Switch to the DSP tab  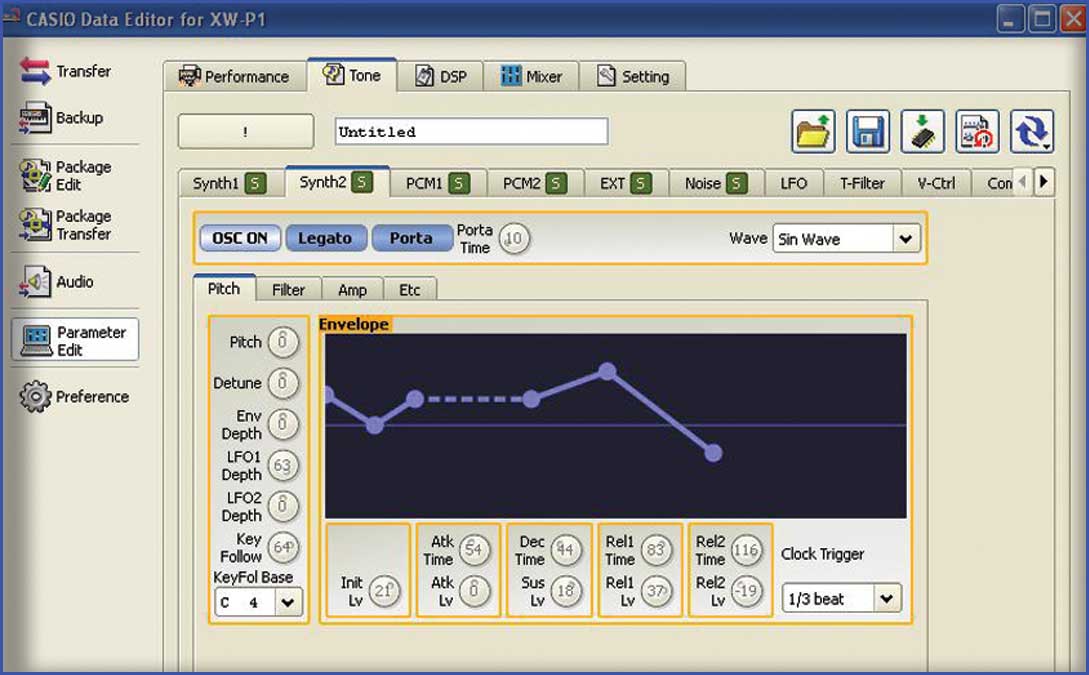[440, 76]
